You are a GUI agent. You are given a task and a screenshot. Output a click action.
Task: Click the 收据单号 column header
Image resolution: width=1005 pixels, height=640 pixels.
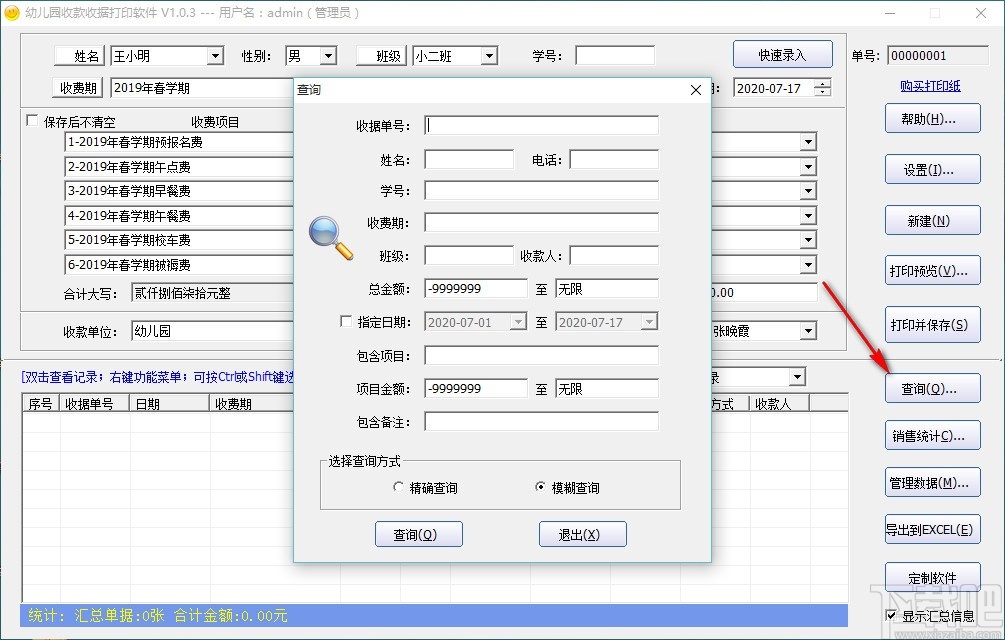point(95,404)
